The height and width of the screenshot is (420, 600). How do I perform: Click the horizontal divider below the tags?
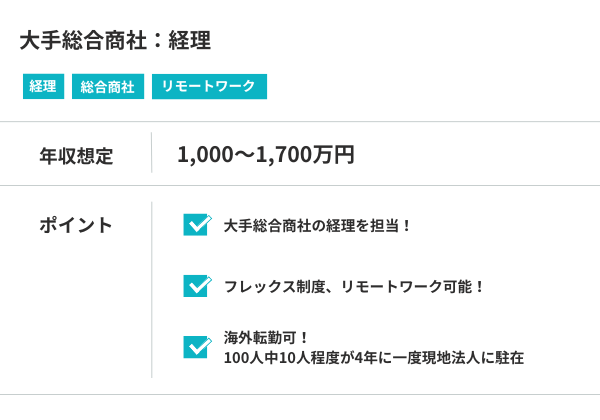click(300, 122)
